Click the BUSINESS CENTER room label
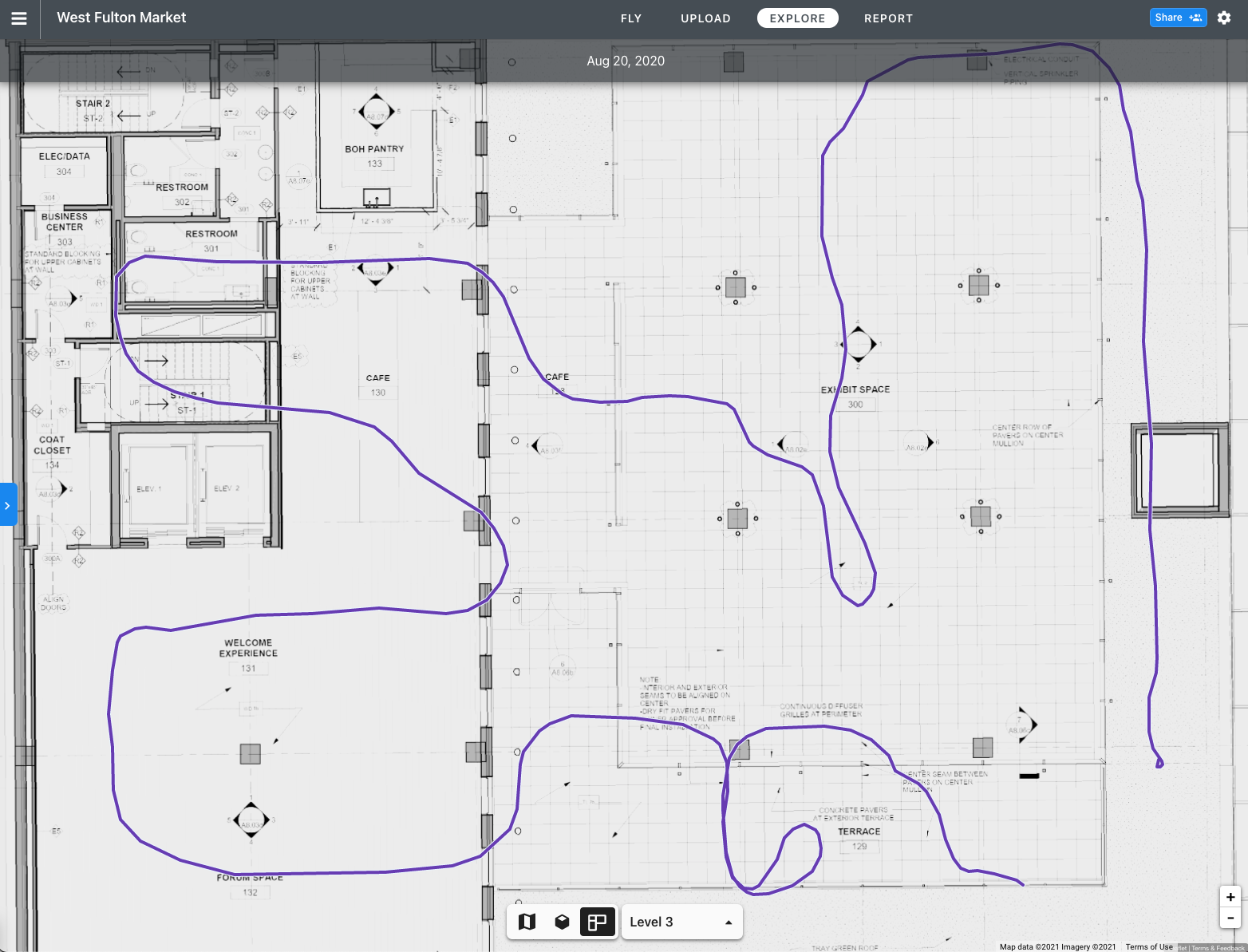 (x=65, y=222)
